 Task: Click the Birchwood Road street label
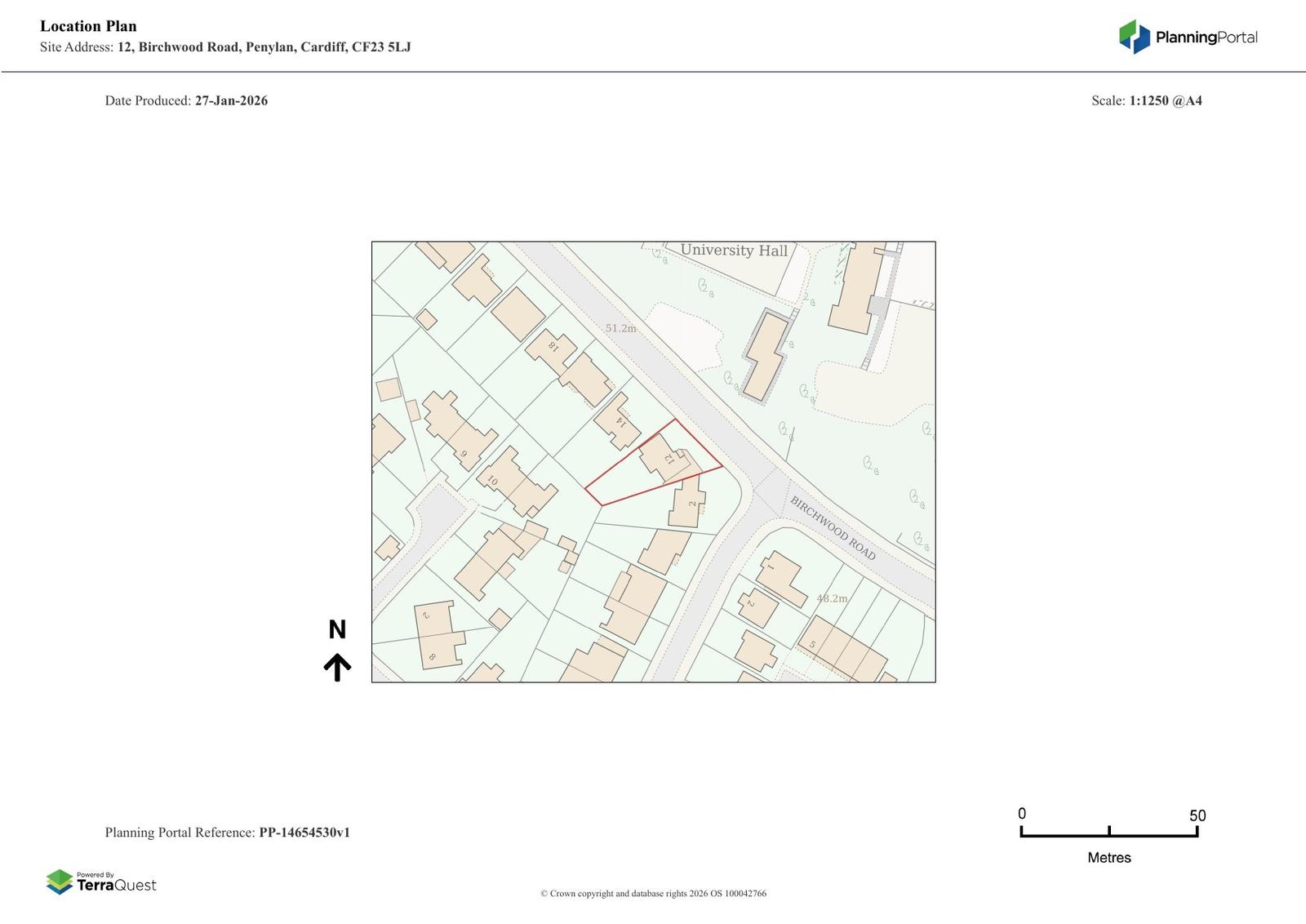pos(832,528)
